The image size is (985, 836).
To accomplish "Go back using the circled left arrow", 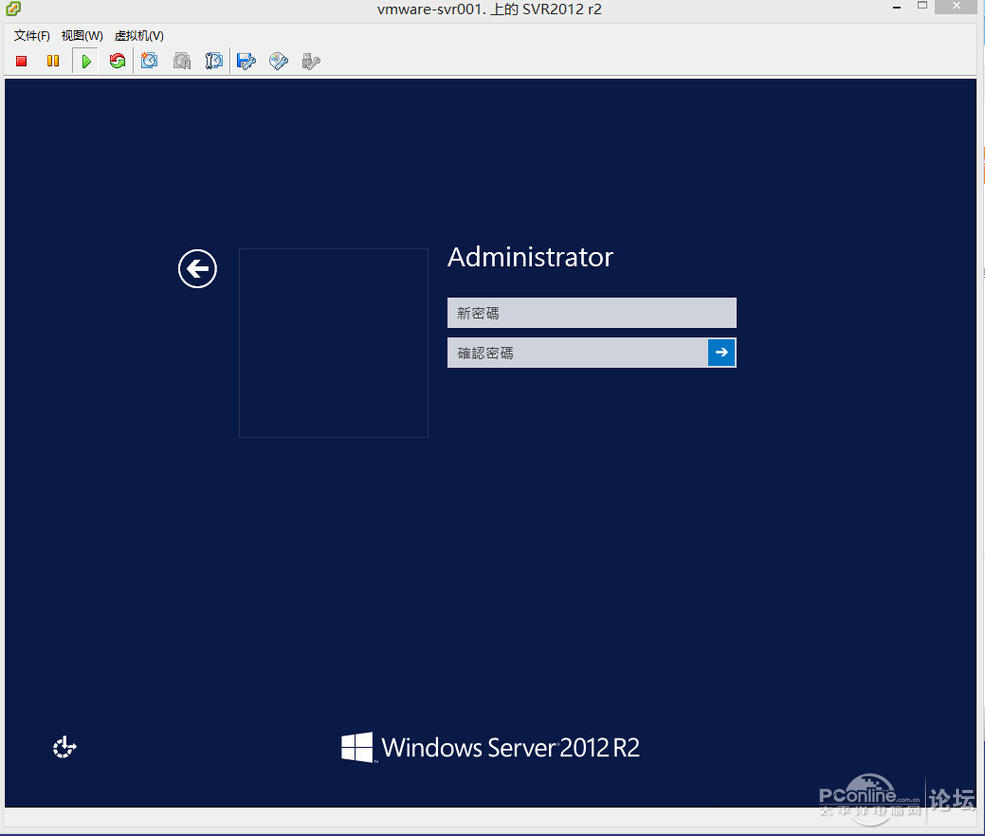I will pyautogui.click(x=197, y=269).
